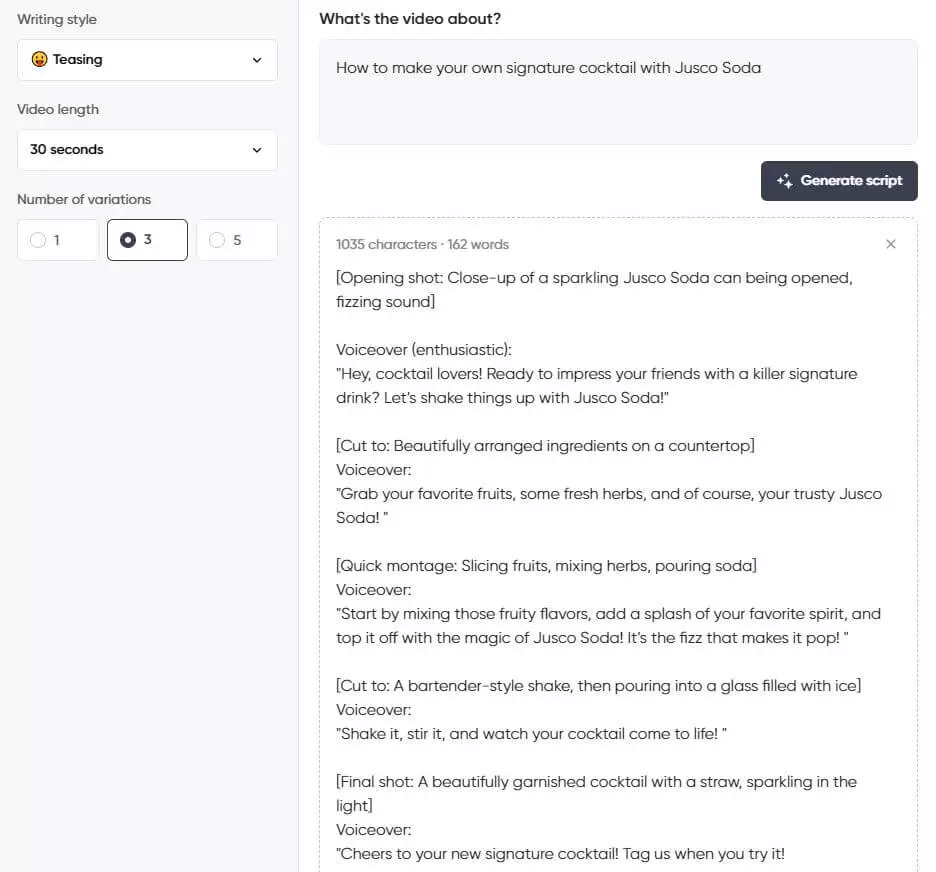The image size is (936, 872).
Task: Click the 'Cheers to your new signature cocktail!' line
Action: [x=561, y=853]
